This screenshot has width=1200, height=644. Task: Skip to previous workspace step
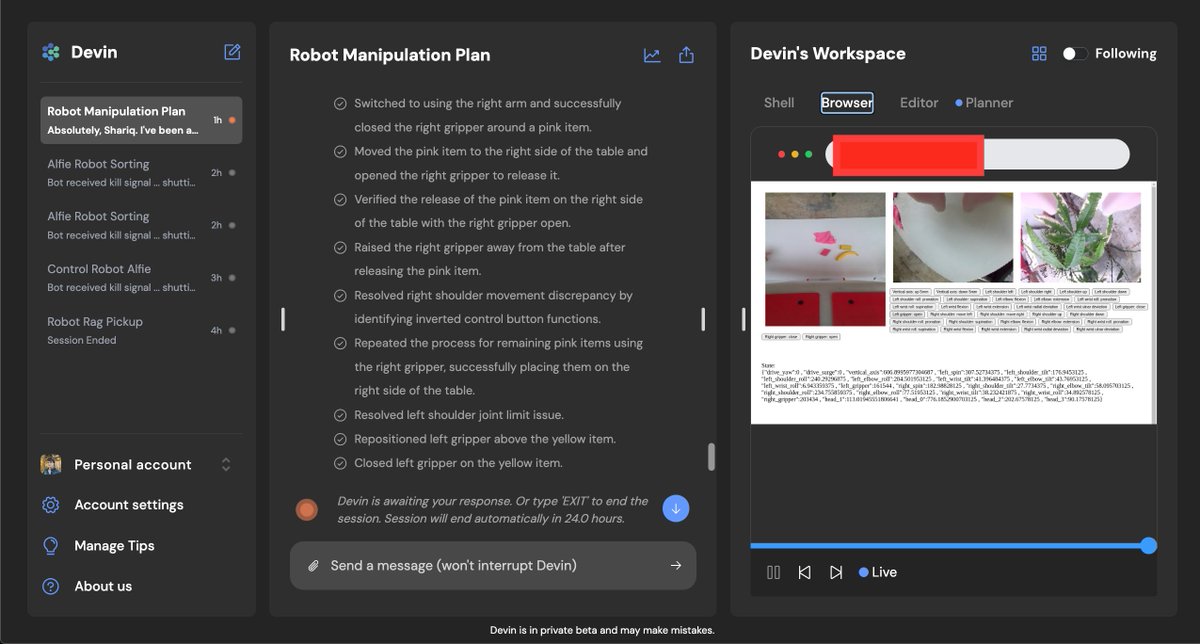pos(804,572)
